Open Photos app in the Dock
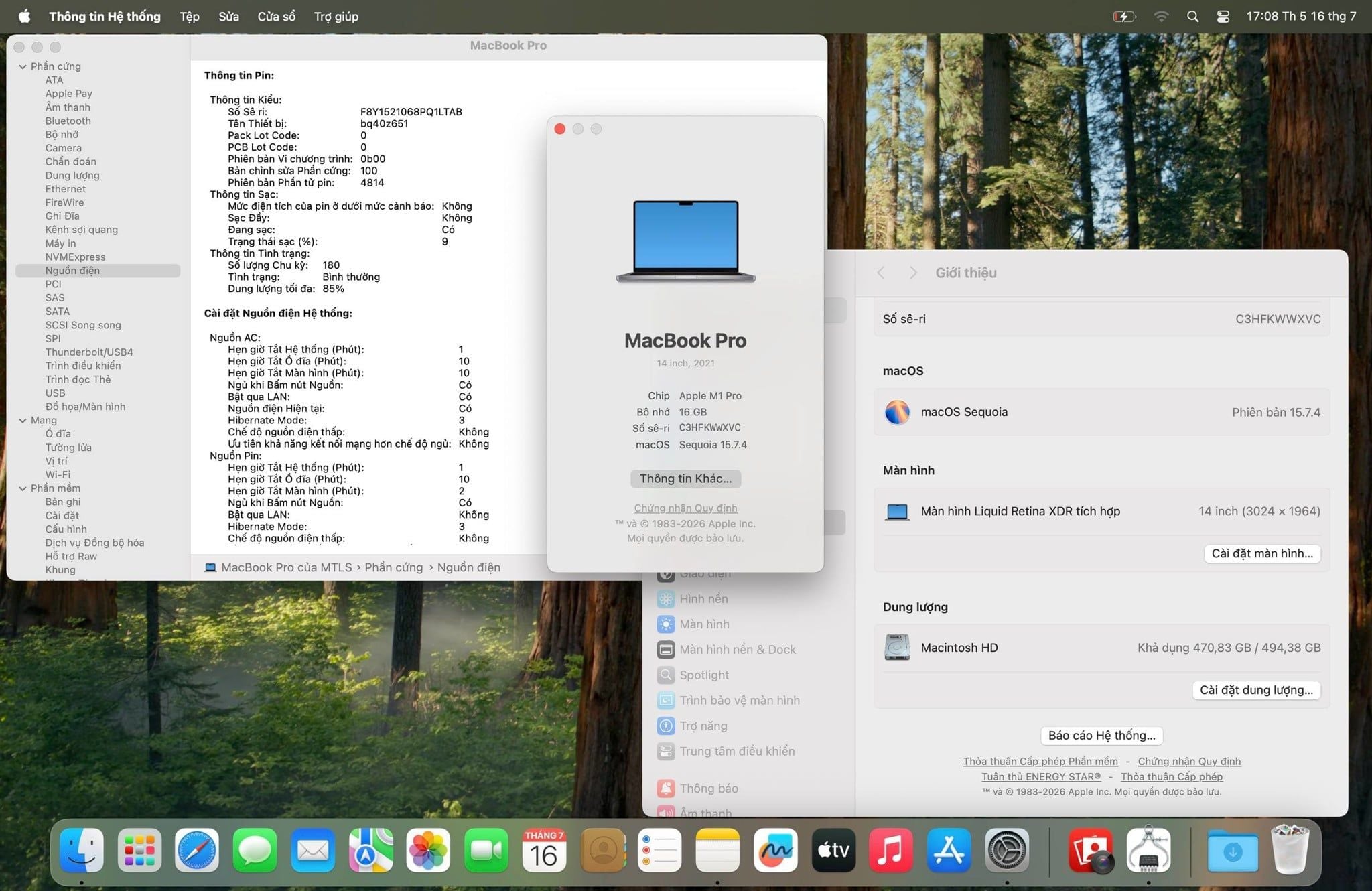The image size is (1372, 891). pyautogui.click(x=428, y=850)
